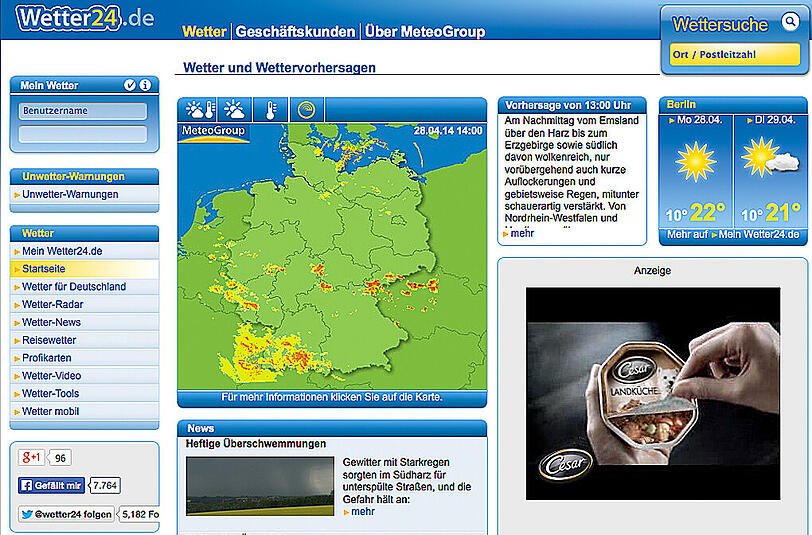Click the magnifier icon in Wettersuche
812x535 pixels.
(790, 22)
